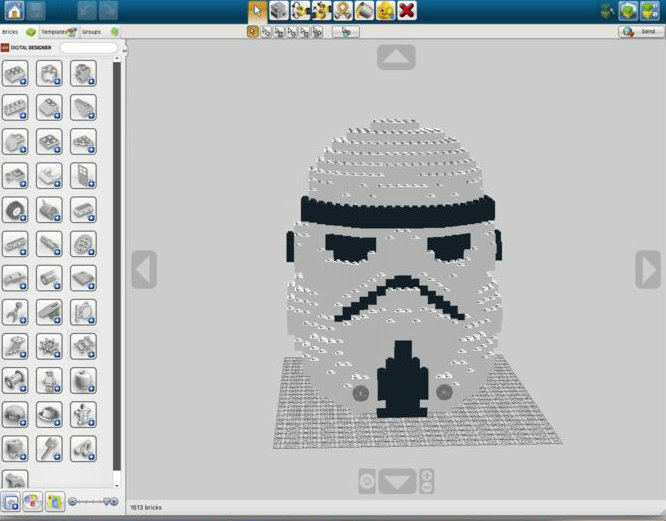Activate the Select arrow tool
This screenshot has width=666, height=521.
pyautogui.click(x=257, y=11)
